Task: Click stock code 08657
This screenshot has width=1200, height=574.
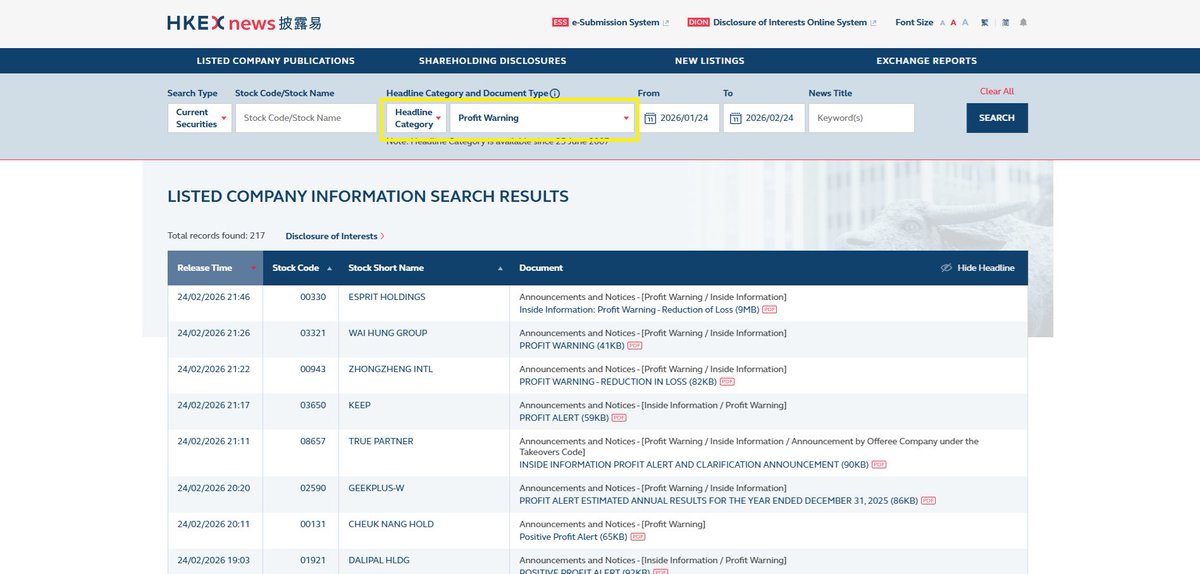Action: click(313, 442)
